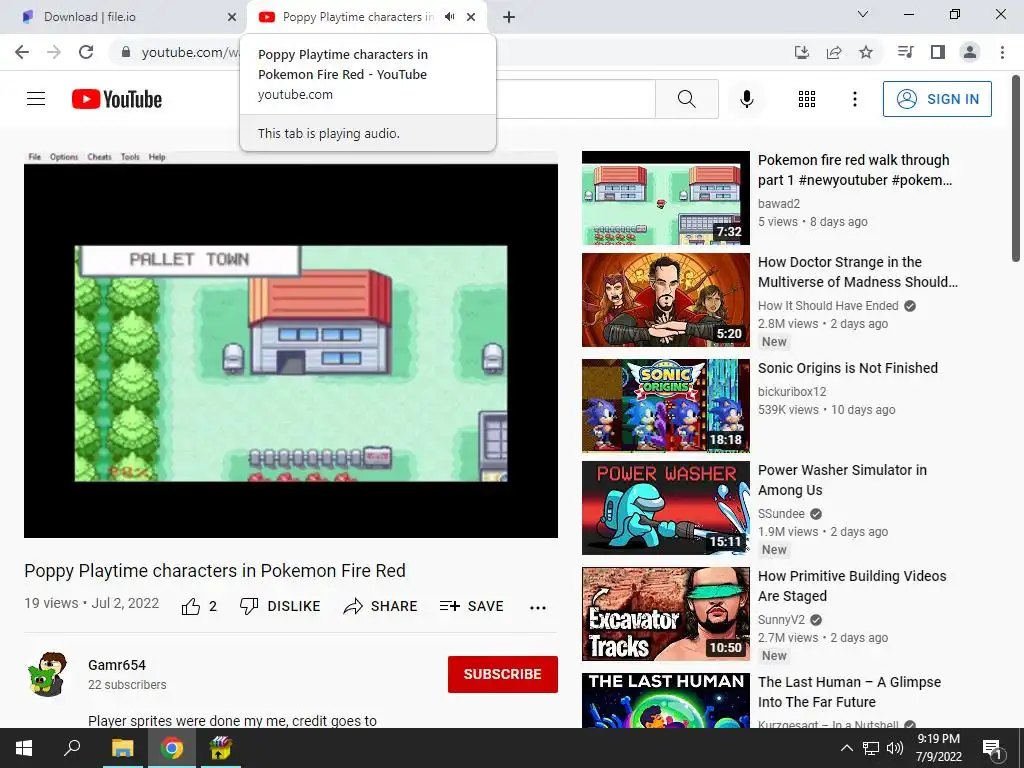The height and width of the screenshot is (768, 1024).
Task: Select the Poppy Playtime YouTube tab
Action: click(358, 17)
